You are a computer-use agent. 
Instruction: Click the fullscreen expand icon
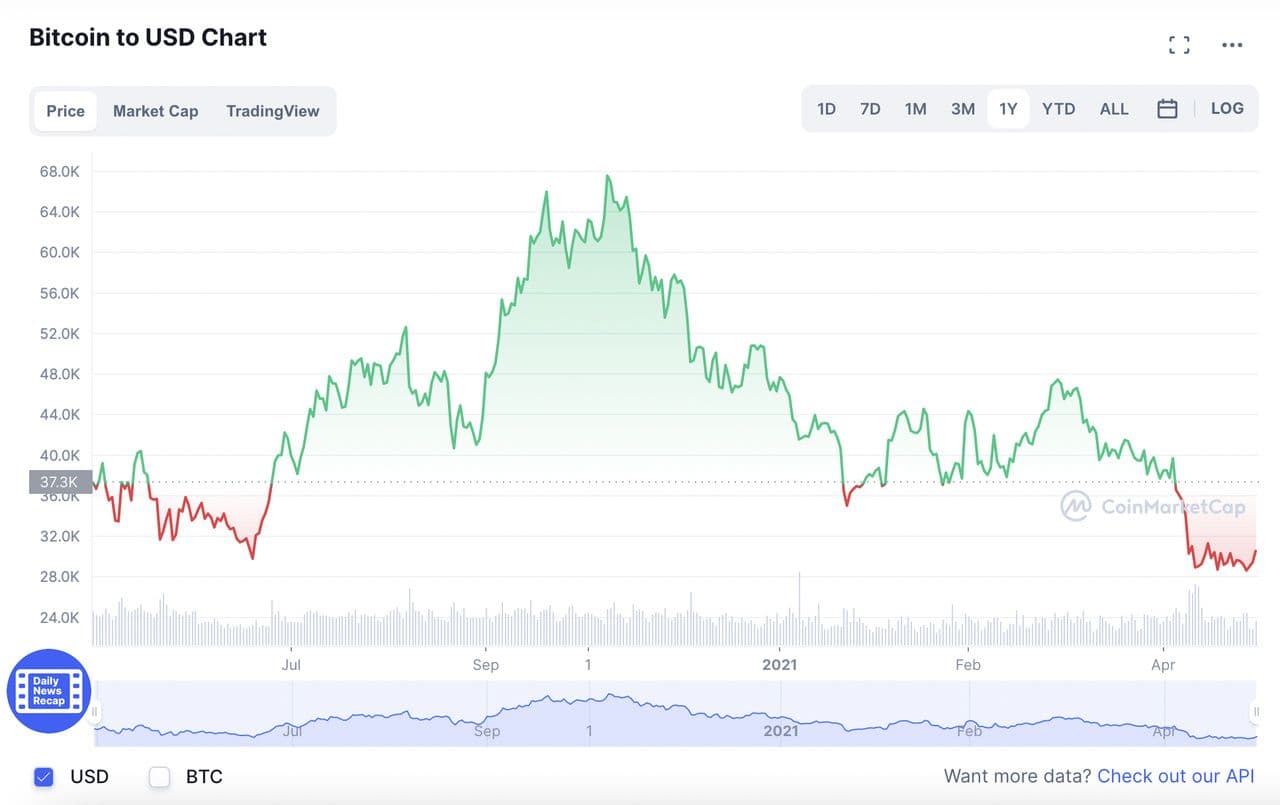[x=1179, y=45]
